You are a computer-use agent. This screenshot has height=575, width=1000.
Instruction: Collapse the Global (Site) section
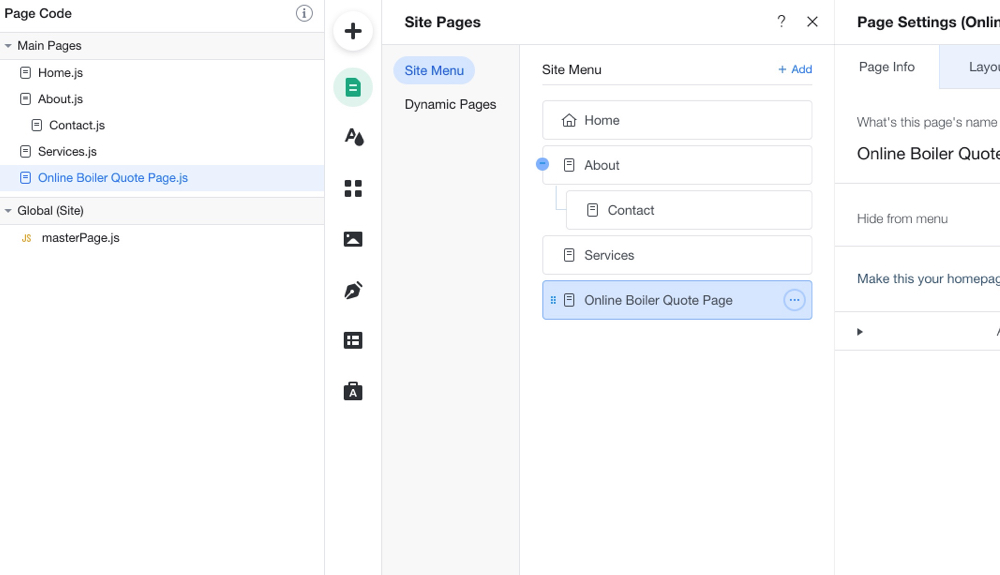point(8,210)
